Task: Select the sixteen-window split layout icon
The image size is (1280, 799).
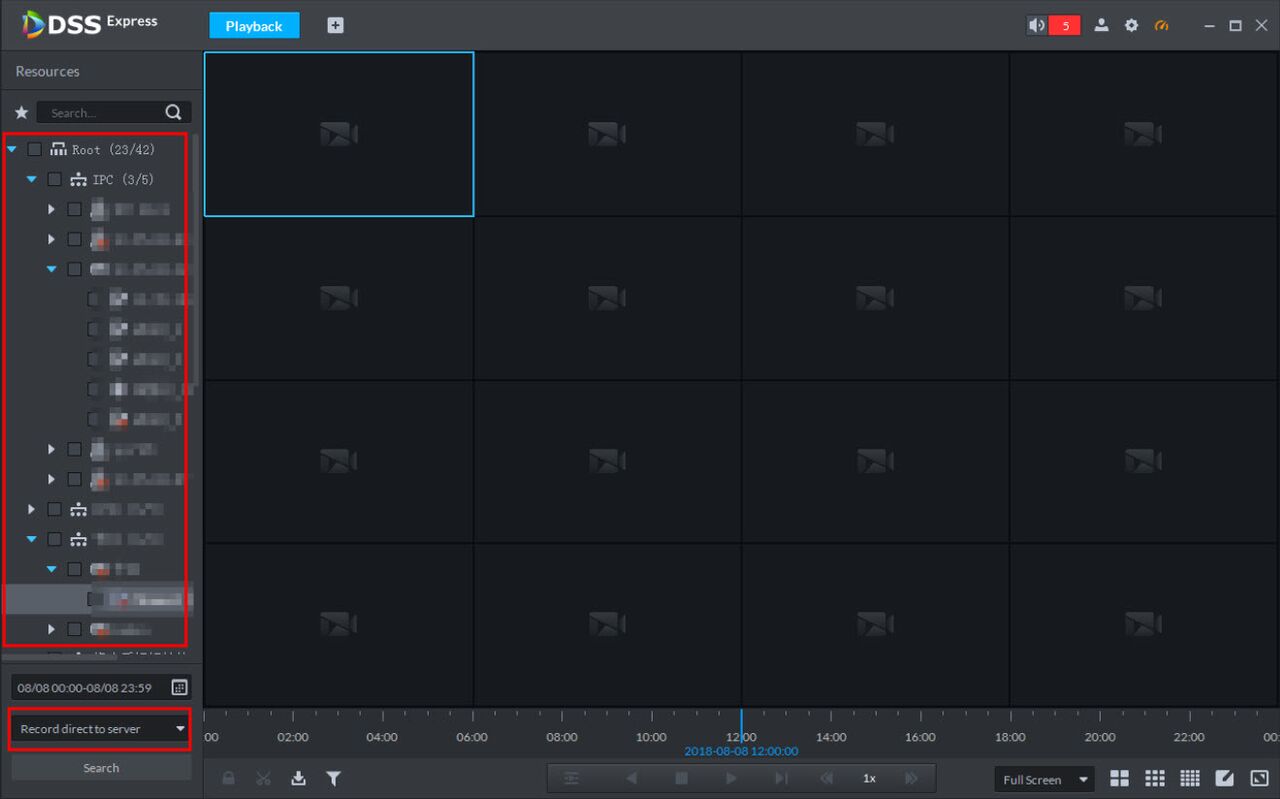Action: point(1189,778)
